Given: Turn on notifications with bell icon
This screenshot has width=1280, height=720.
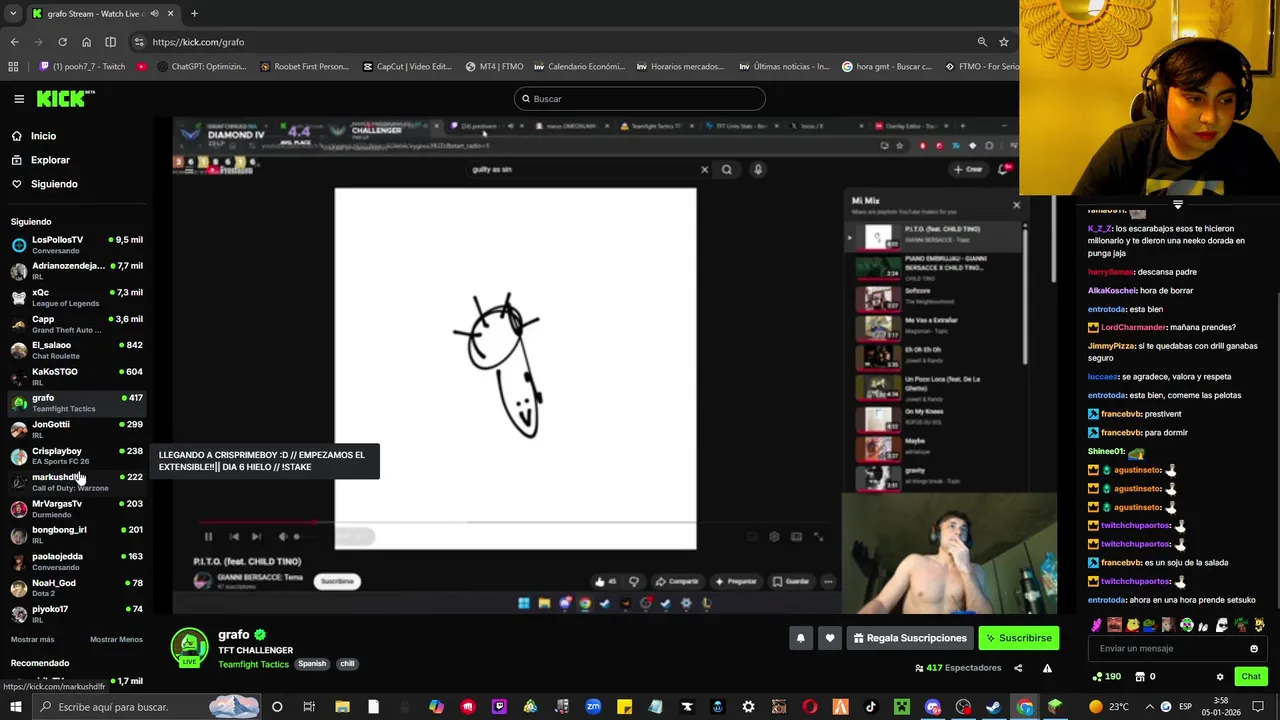Looking at the screenshot, I should click(800, 638).
